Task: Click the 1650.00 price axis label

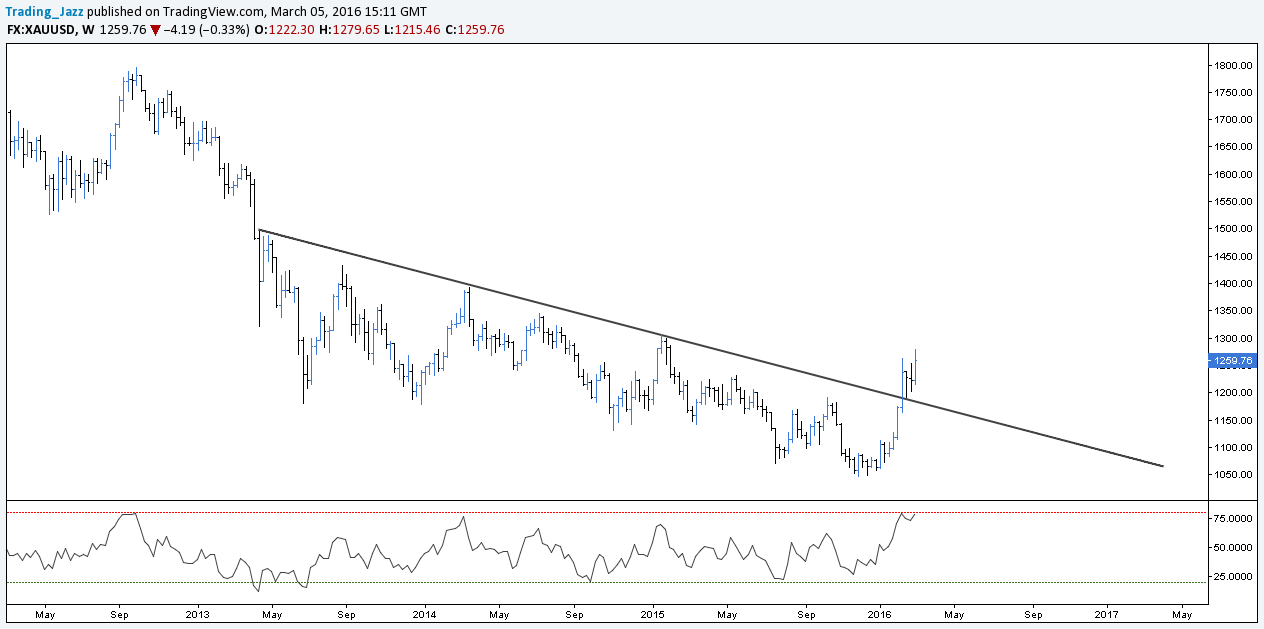Action: coord(1233,147)
